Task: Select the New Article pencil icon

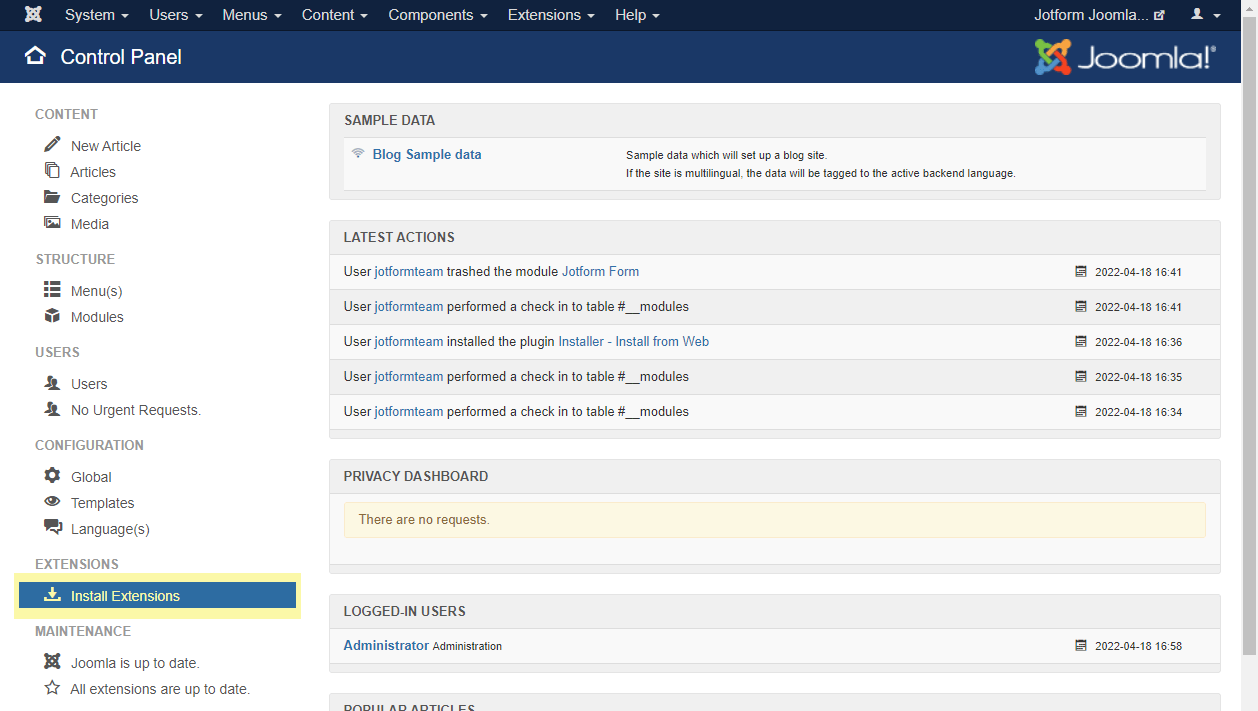Action: (x=52, y=145)
